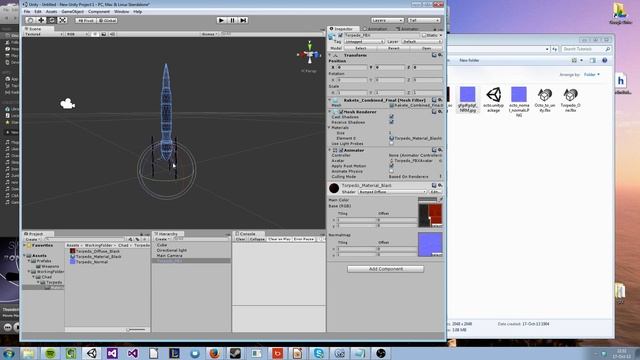Image resolution: width=640 pixels, height=360 pixels.
Task: Toggle the Use Light Probes checkbox
Action: [x=391, y=144]
